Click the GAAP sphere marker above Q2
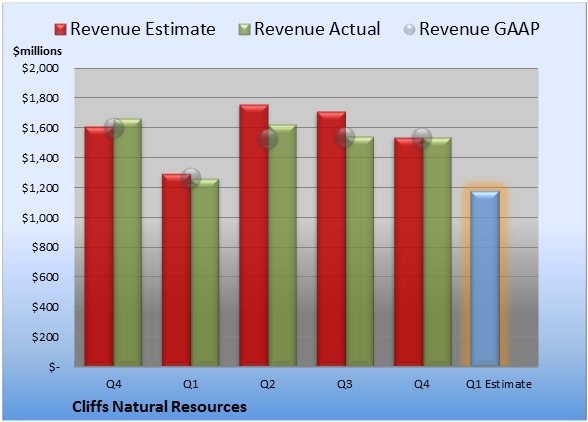Image resolution: width=588 pixels, height=422 pixels. point(268,139)
